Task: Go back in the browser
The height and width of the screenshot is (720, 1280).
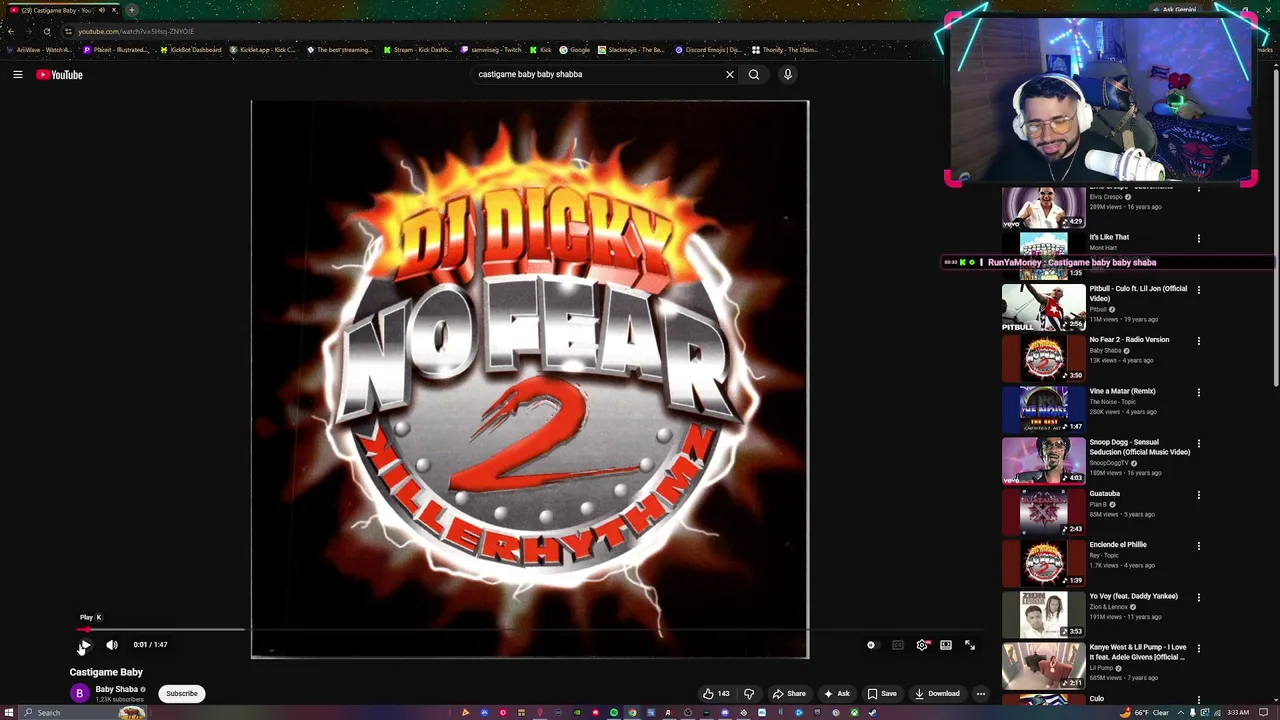Action: tap(11, 31)
